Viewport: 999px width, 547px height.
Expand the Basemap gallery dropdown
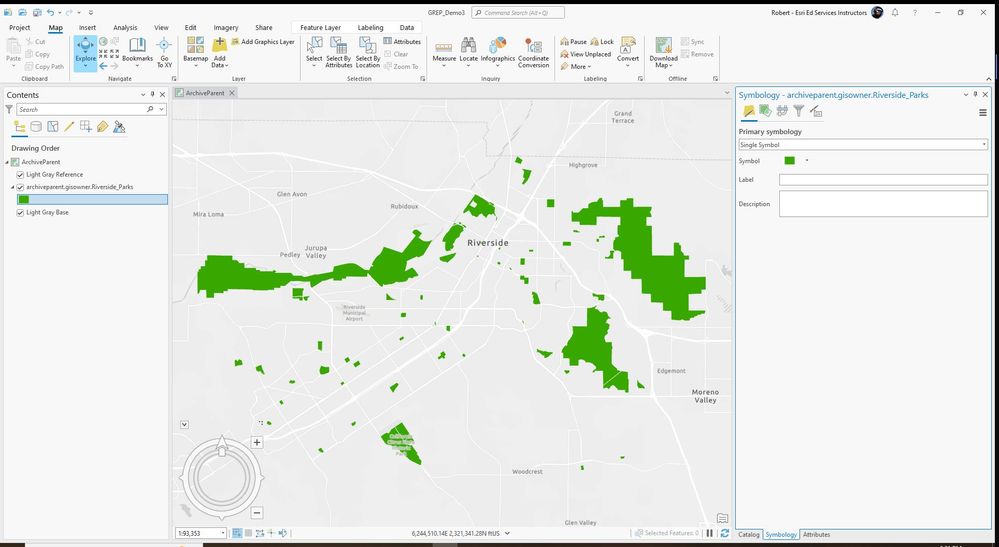195,63
